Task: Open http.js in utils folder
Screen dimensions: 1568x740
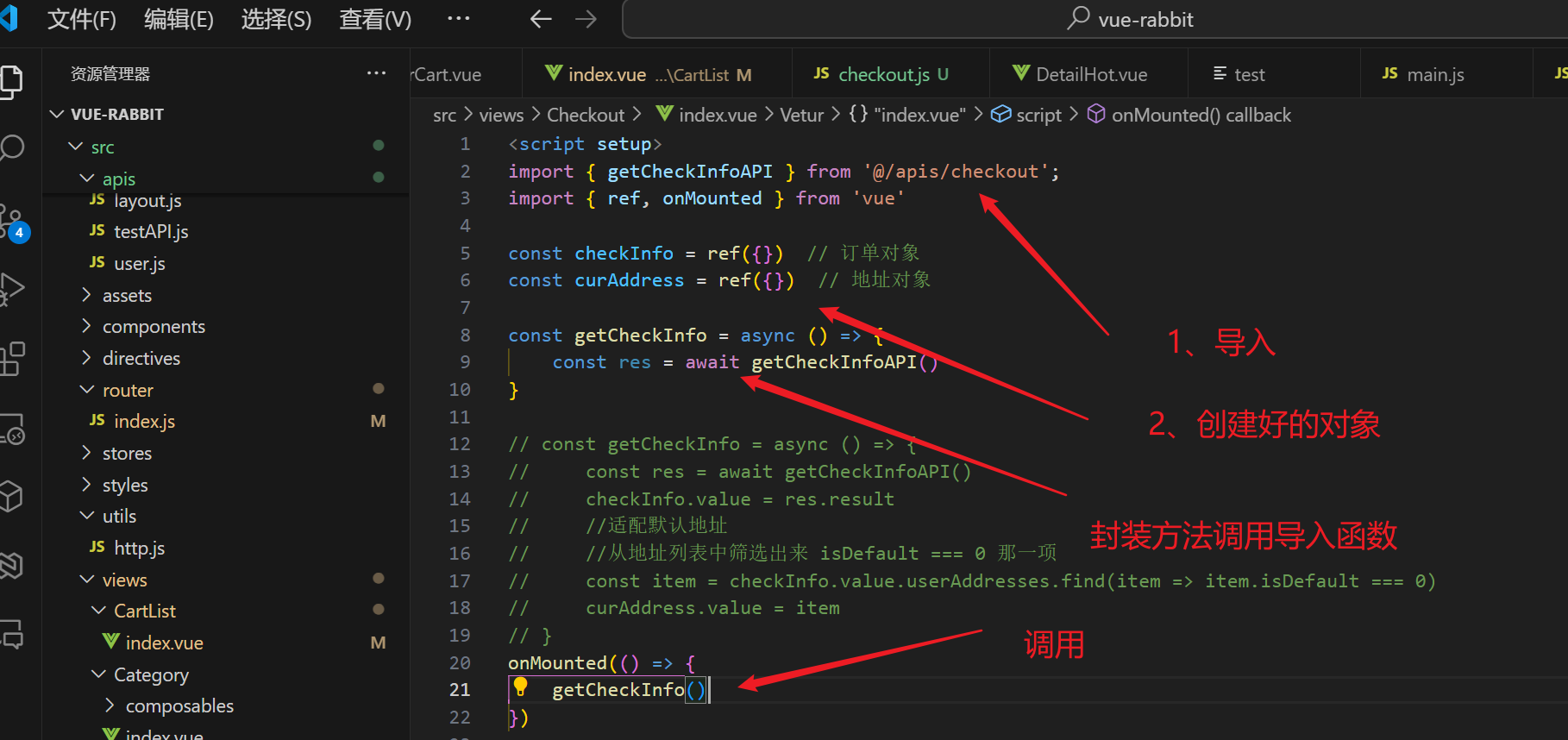Action: 226,548
